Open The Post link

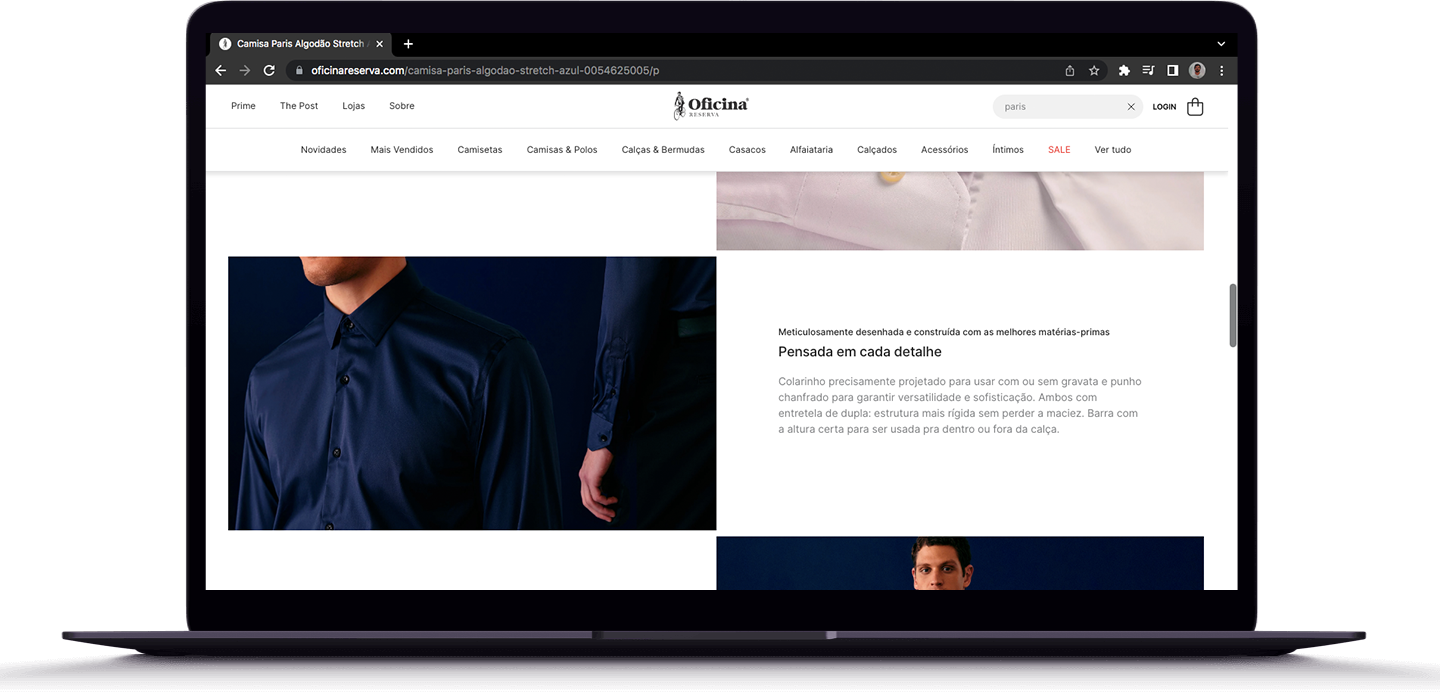click(299, 106)
